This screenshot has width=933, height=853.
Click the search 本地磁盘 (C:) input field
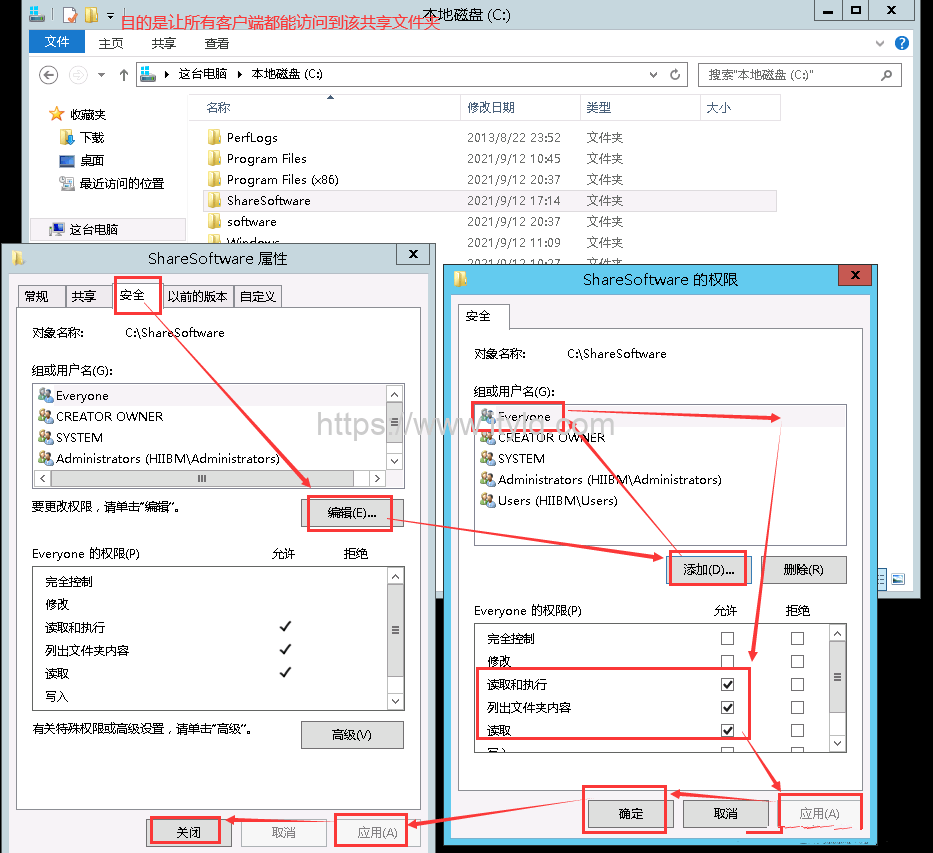click(790, 75)
